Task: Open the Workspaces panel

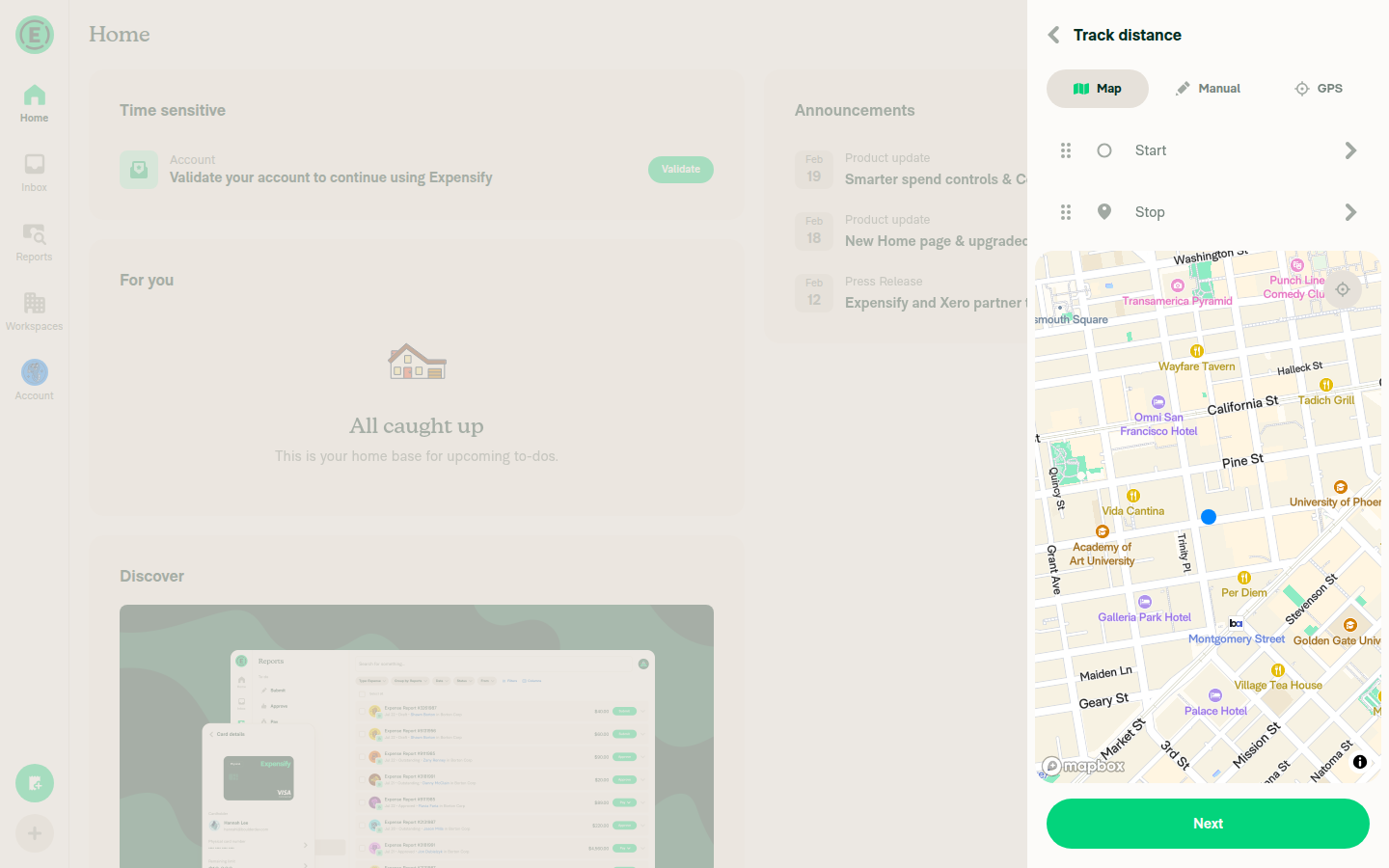Action: [x=34, y=311]
